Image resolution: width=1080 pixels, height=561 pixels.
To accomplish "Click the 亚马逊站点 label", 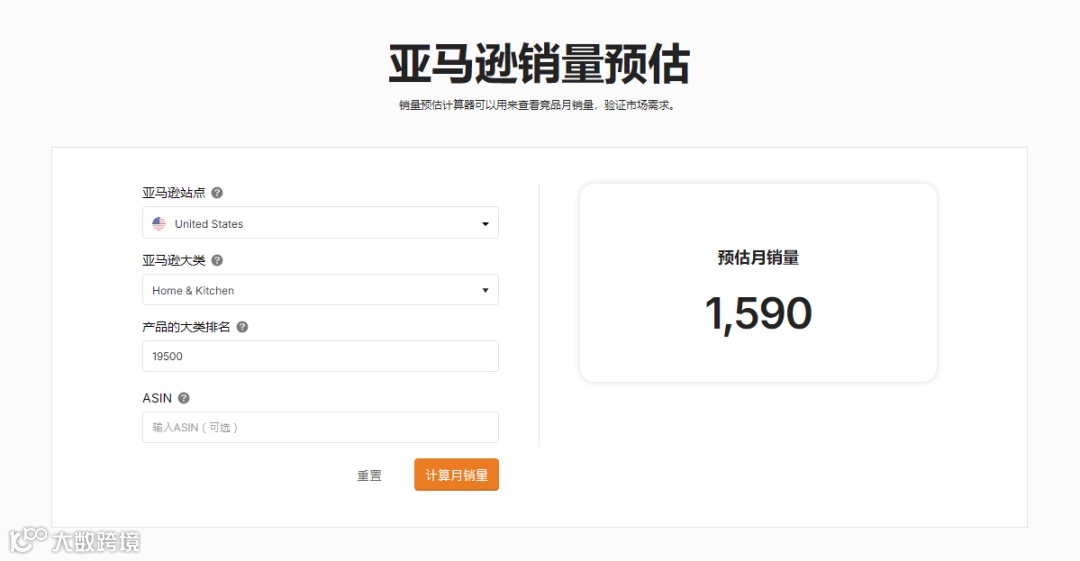I will [174, 193].
